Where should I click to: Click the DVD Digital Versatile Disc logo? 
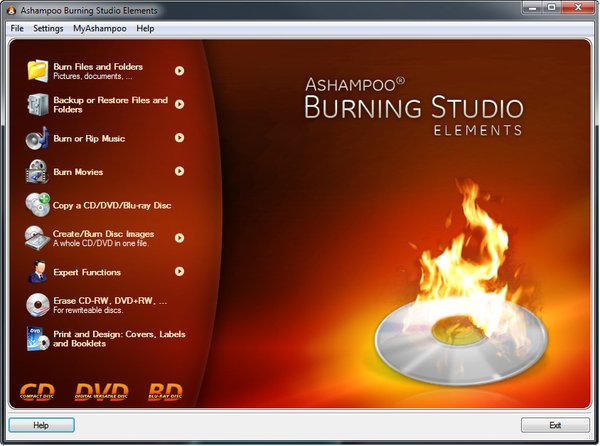pos(101,391)
